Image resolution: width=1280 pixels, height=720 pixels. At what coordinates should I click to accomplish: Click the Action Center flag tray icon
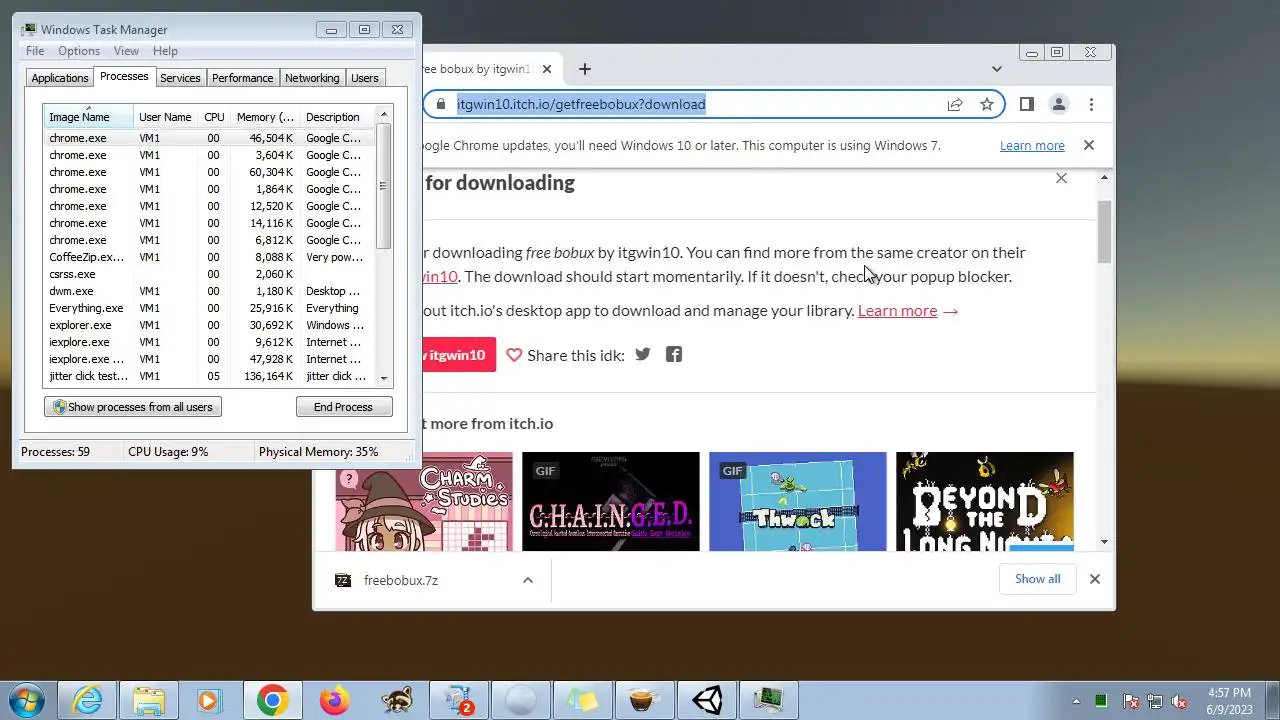tap(1131, 701)
